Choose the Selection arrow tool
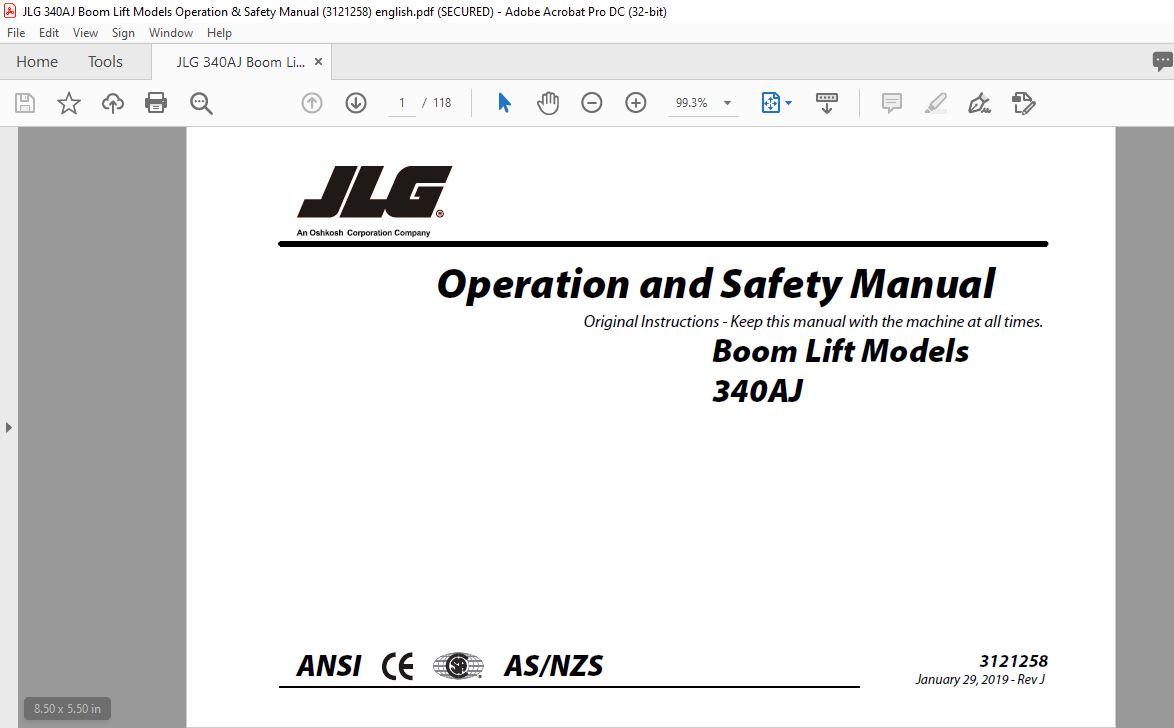Image resolution: width=1174 pixels, height=728 pixels. click(x=504, y=103)
